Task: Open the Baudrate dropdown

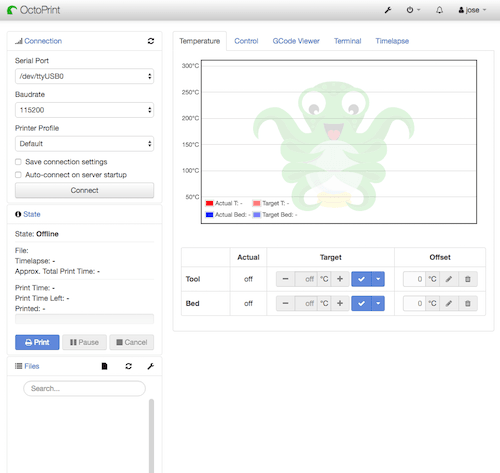Action: [x=84, y=110]
